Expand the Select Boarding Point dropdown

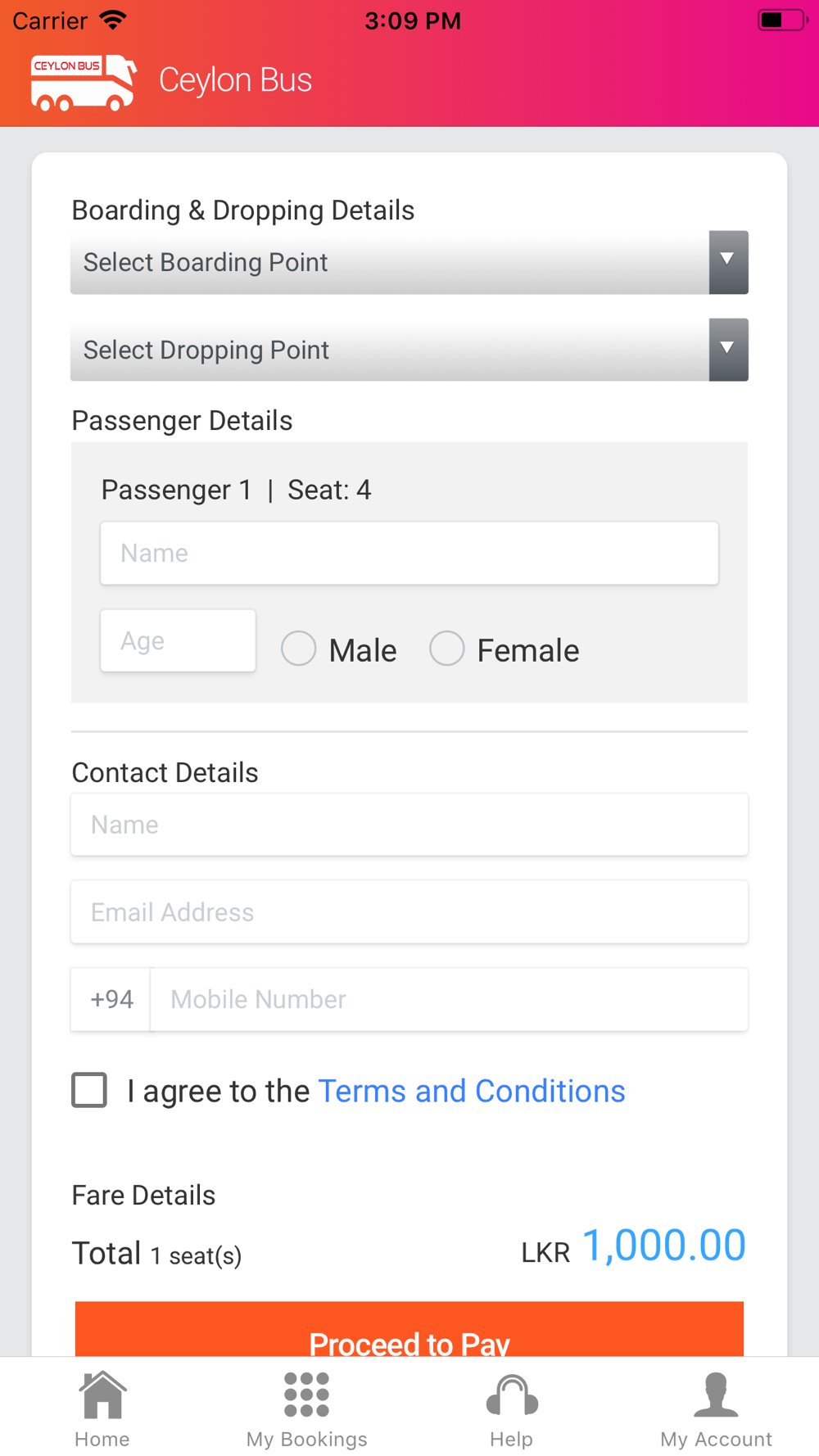coord(409,262)
